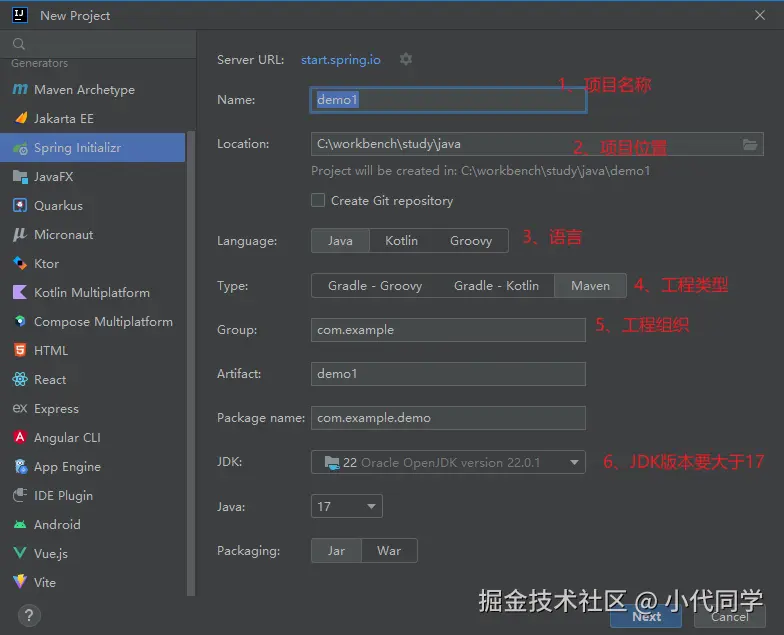Open help with question mark button

29,616
